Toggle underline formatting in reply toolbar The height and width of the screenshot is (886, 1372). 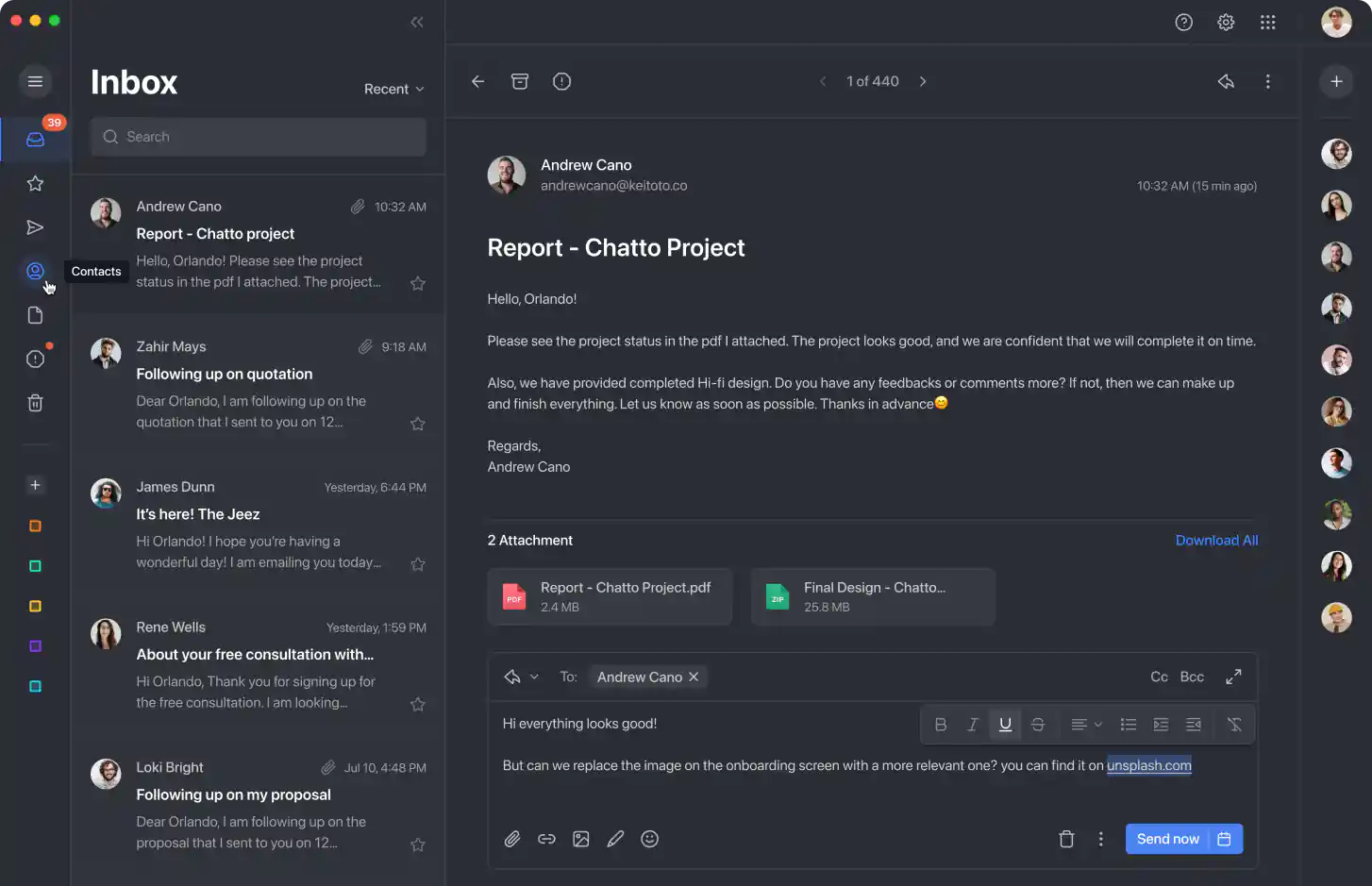click(1005, 725)
